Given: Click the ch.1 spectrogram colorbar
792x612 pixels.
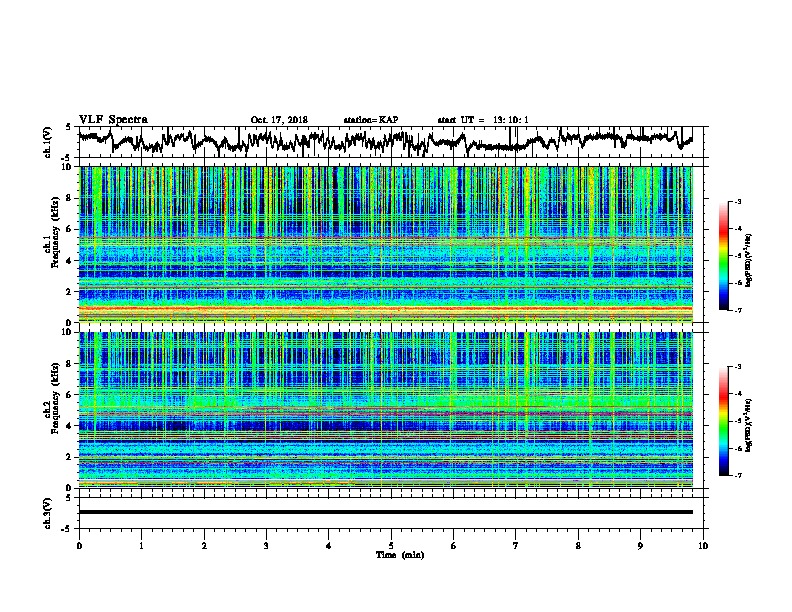Looking at the screenshot, I should [723, 256].
